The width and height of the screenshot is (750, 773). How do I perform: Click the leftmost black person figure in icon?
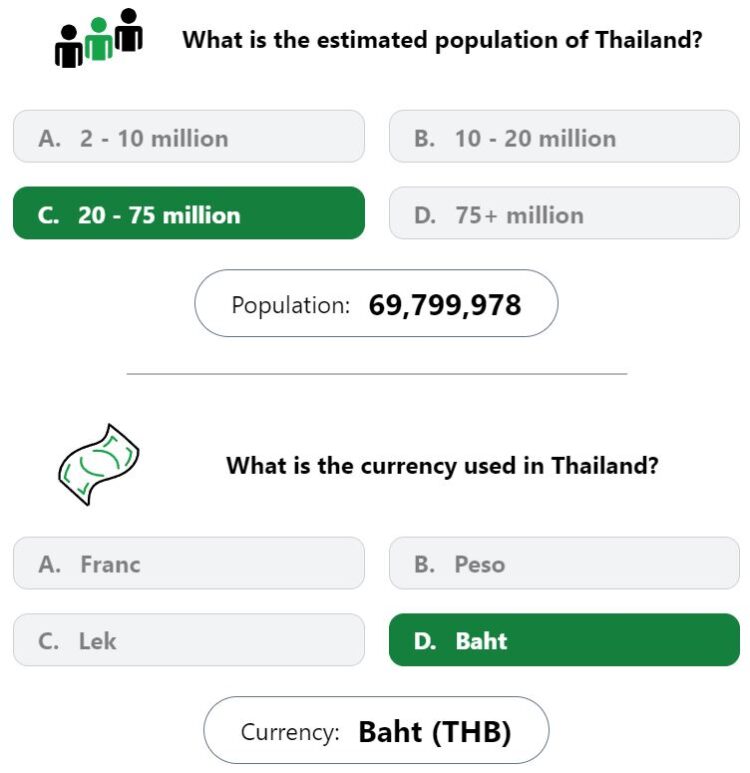[69, 46]
